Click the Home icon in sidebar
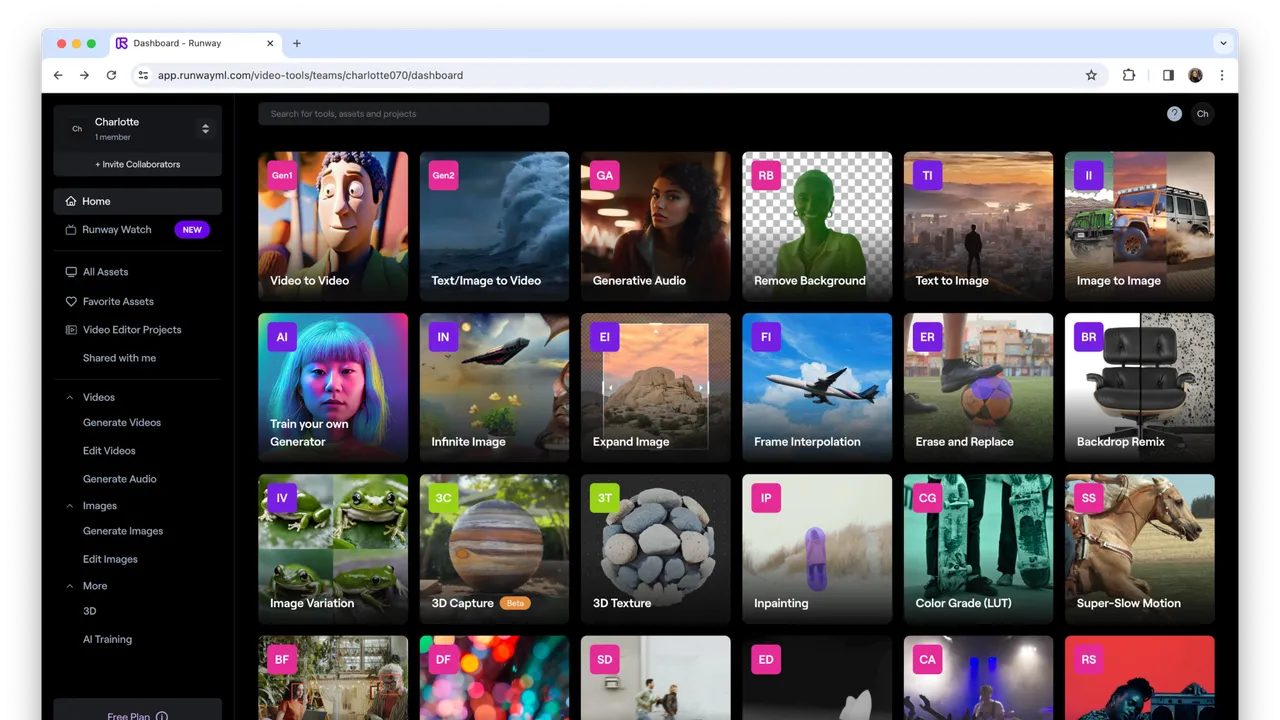 pos(71,201)
